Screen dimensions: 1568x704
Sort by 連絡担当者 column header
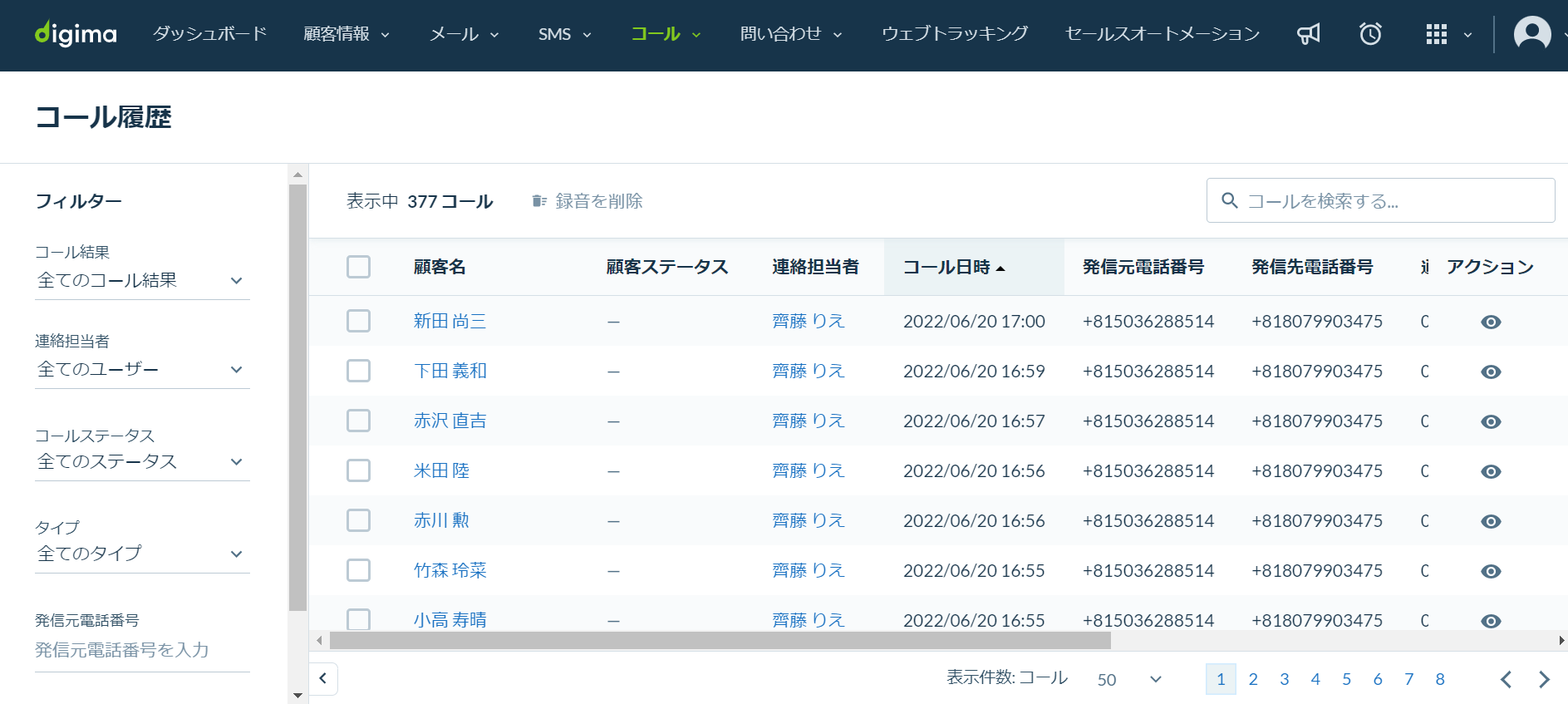tap(815, 267)
